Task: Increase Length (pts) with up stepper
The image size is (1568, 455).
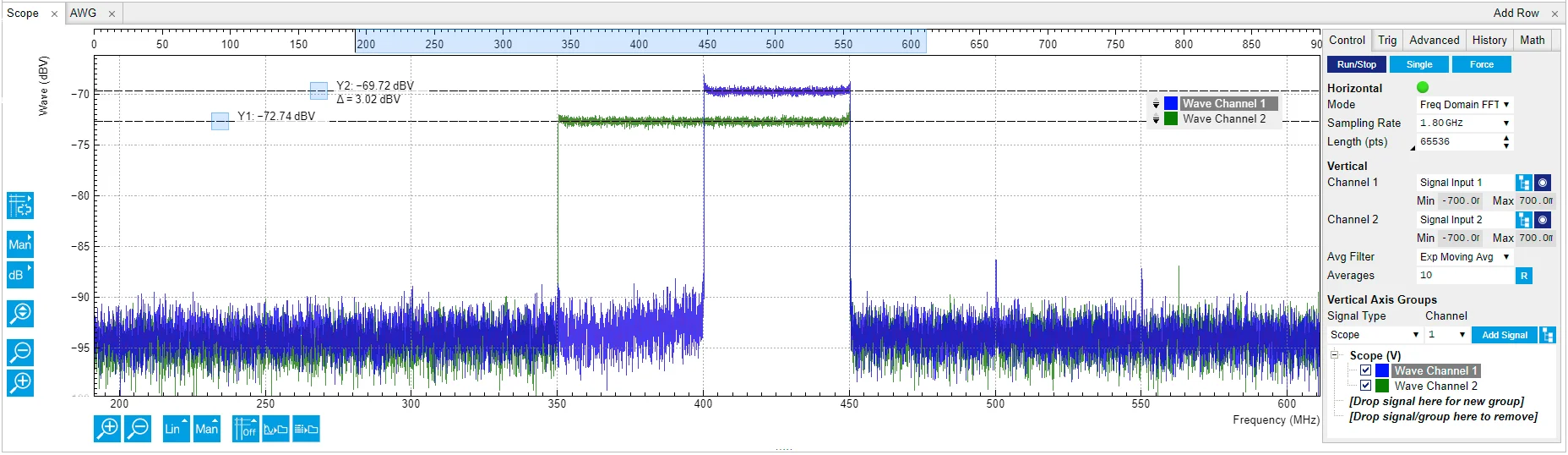Action: pyautogui.click(x=1506, y=138)
